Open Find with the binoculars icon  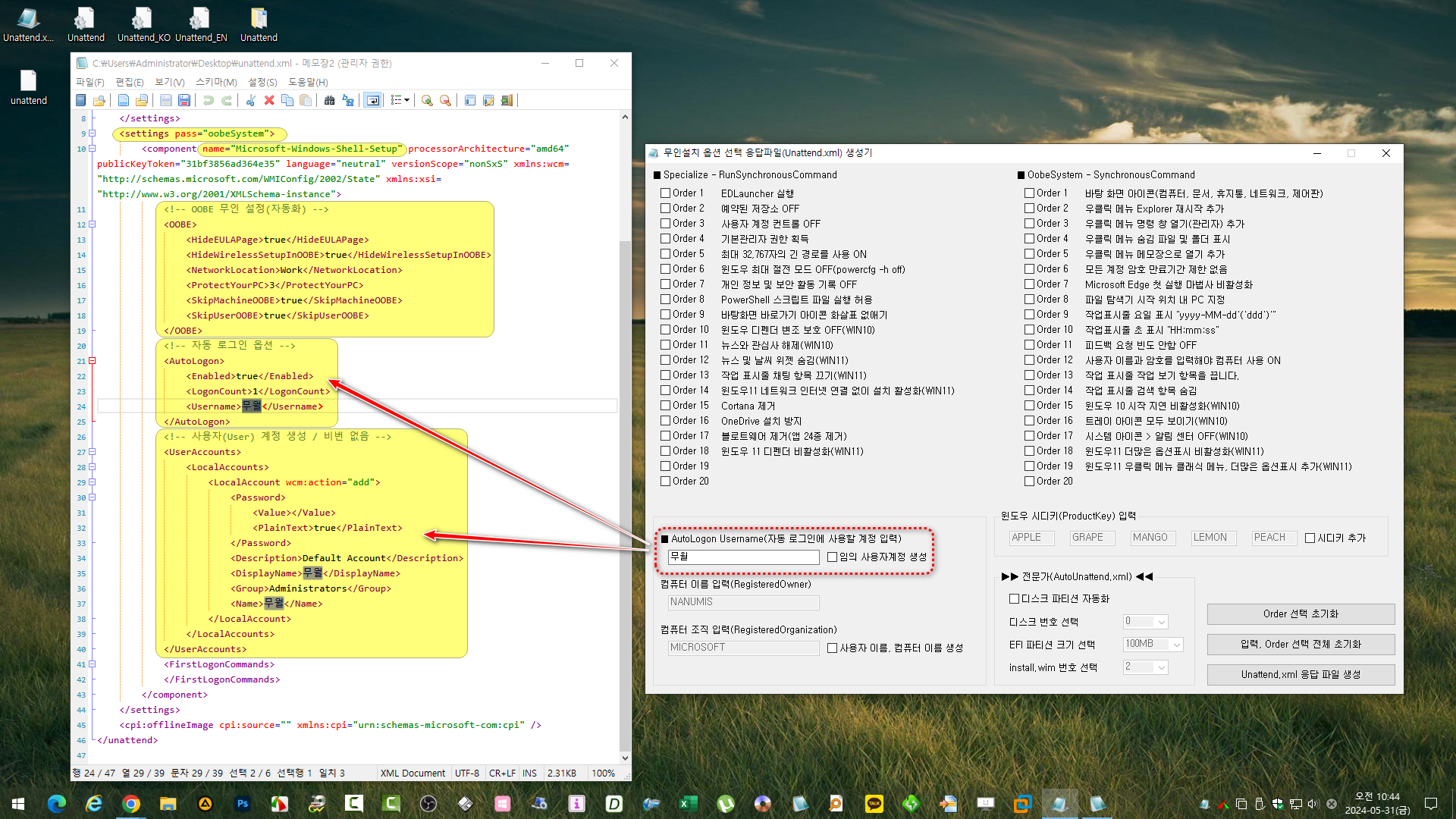click(x=329, y=100)
